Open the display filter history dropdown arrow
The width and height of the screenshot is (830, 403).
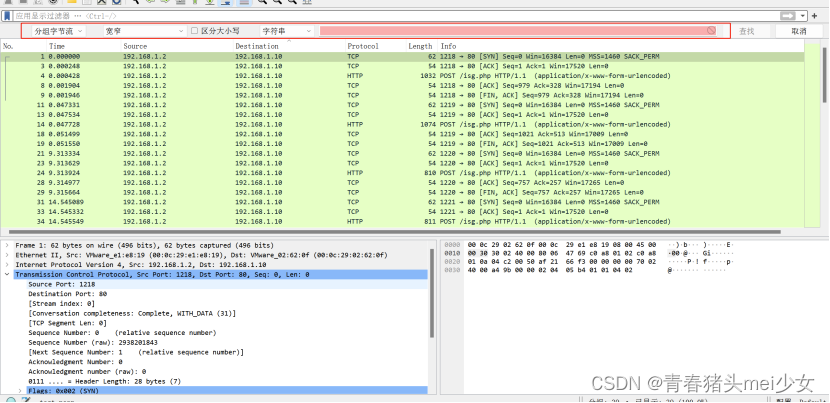[x=804, y=16]
